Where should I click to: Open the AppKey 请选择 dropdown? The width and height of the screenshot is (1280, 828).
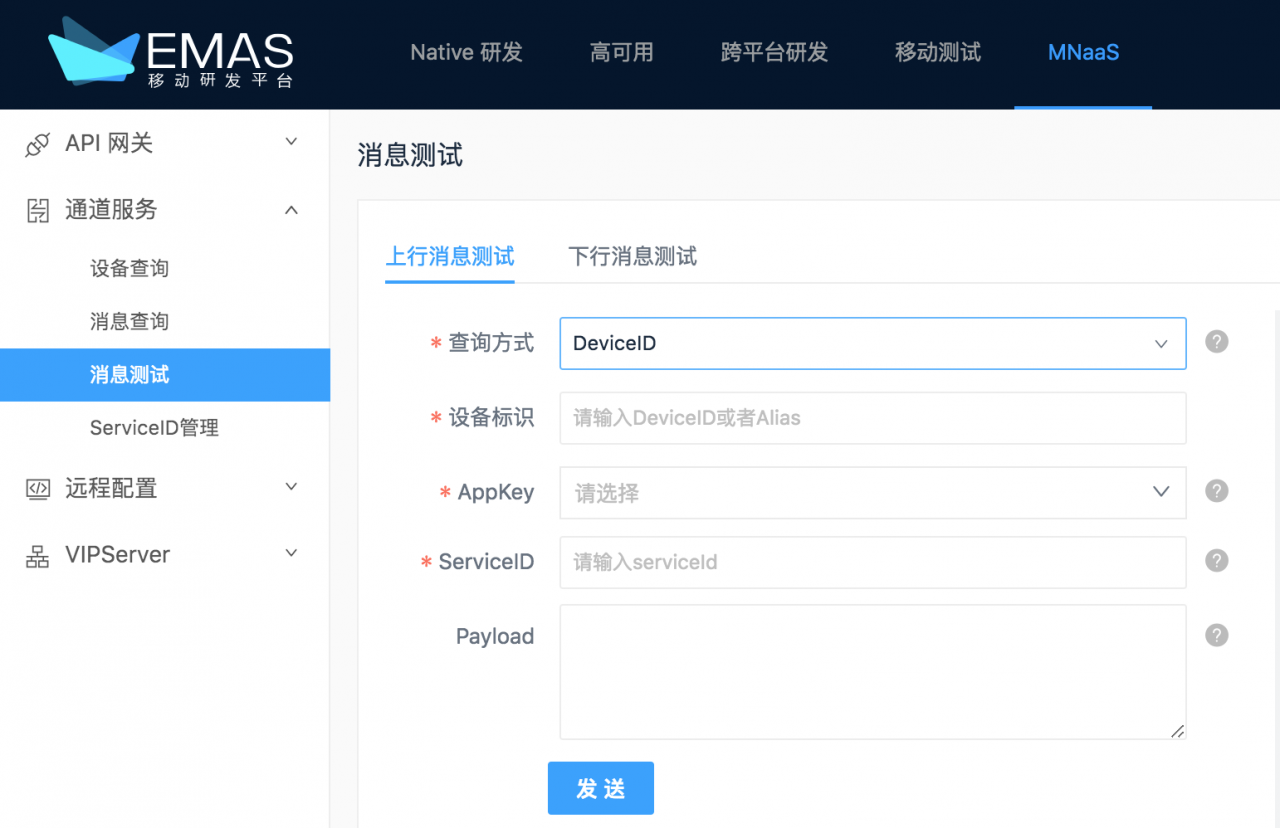872,492
